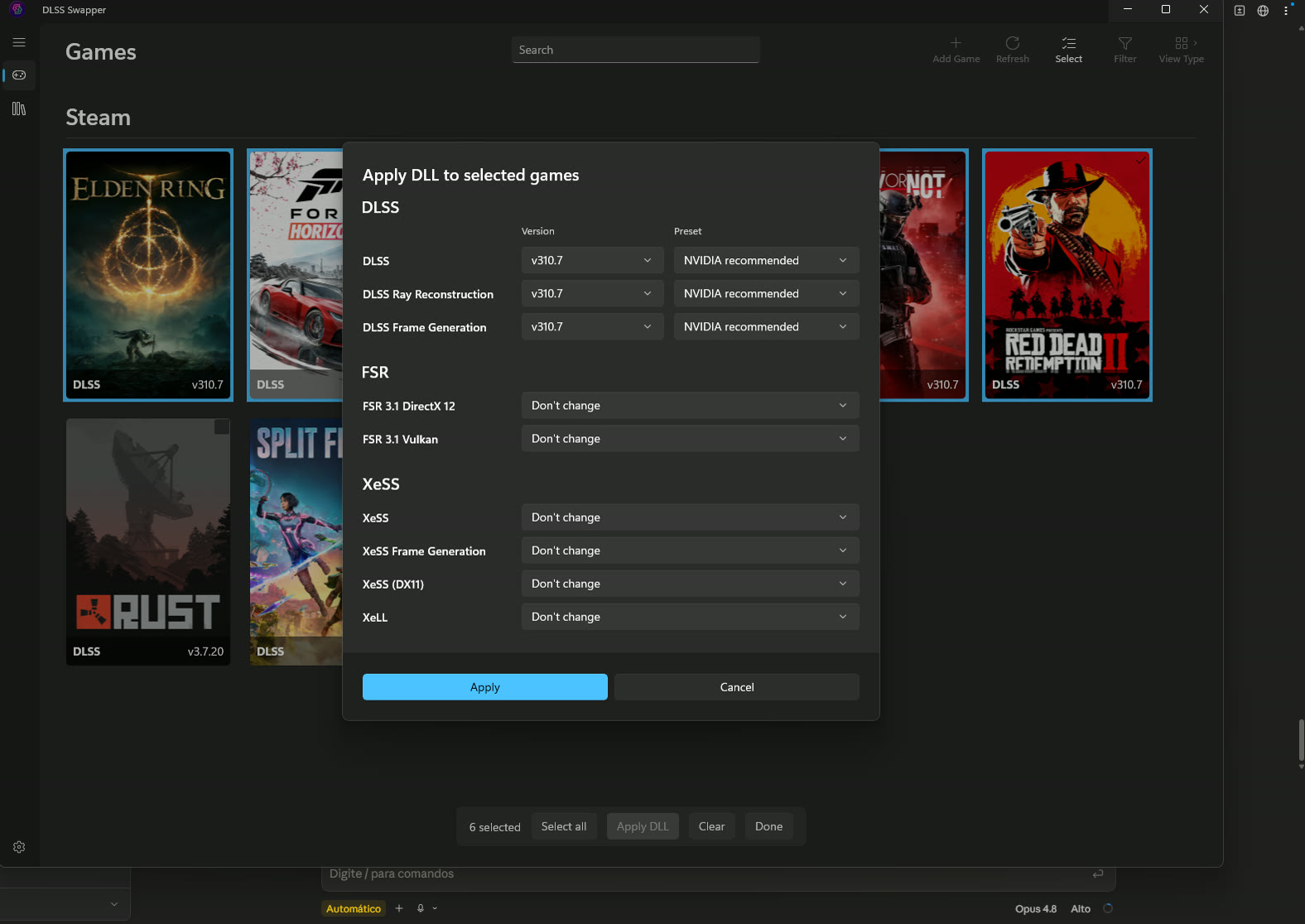Click the Automático mode label
Image resolution: width=1305 pixels, height=924 pixels.
(x=354, y=908)
